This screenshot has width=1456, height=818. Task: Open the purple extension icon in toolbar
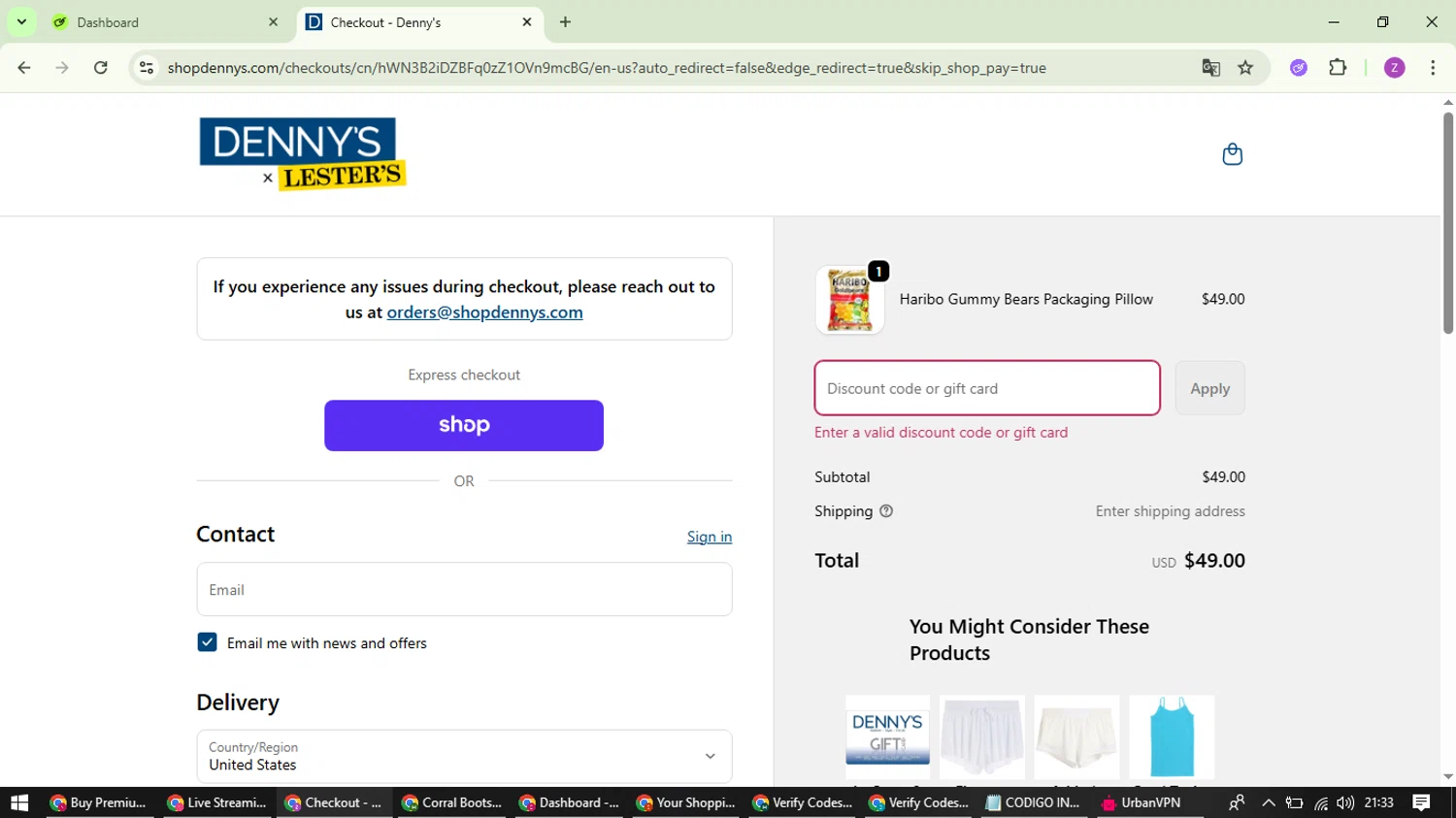point(1299,68)
